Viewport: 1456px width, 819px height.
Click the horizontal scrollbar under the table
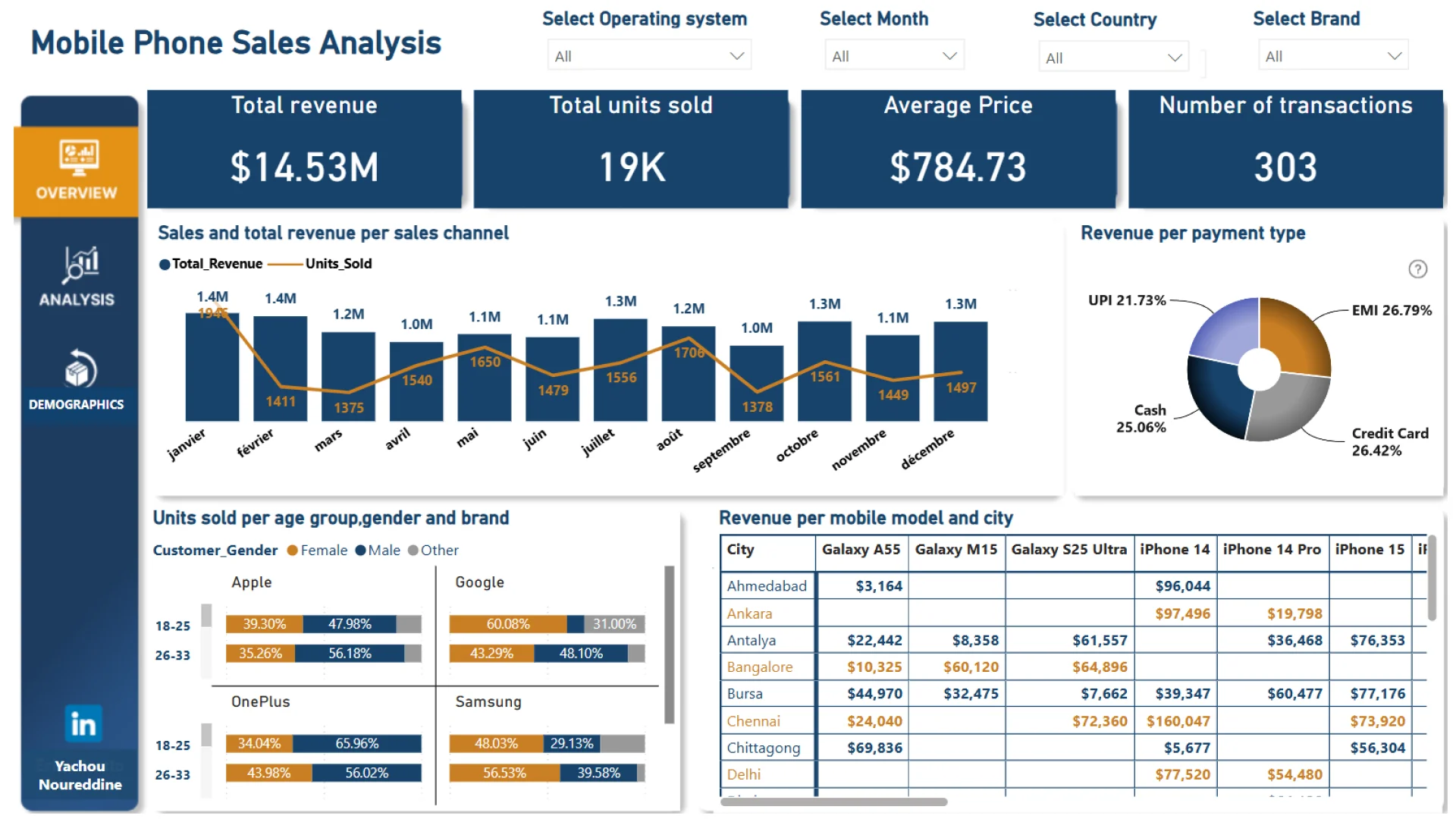point(834,802)
